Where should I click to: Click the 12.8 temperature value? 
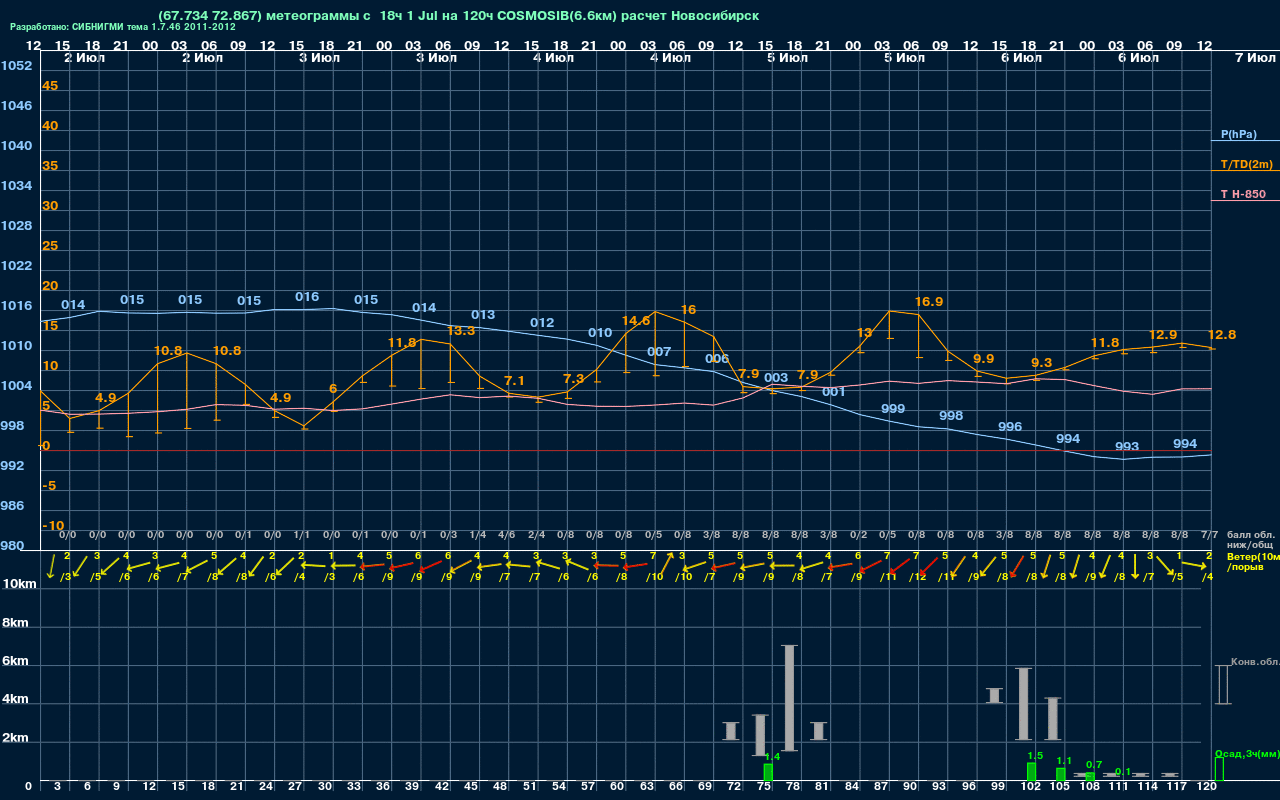[x=1222, y=335]
